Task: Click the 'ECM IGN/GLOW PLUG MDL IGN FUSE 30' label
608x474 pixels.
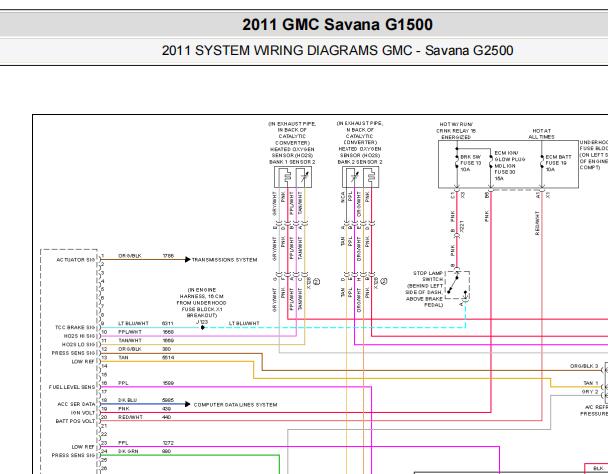Action: pyautogui.click(x=510, y=166)
